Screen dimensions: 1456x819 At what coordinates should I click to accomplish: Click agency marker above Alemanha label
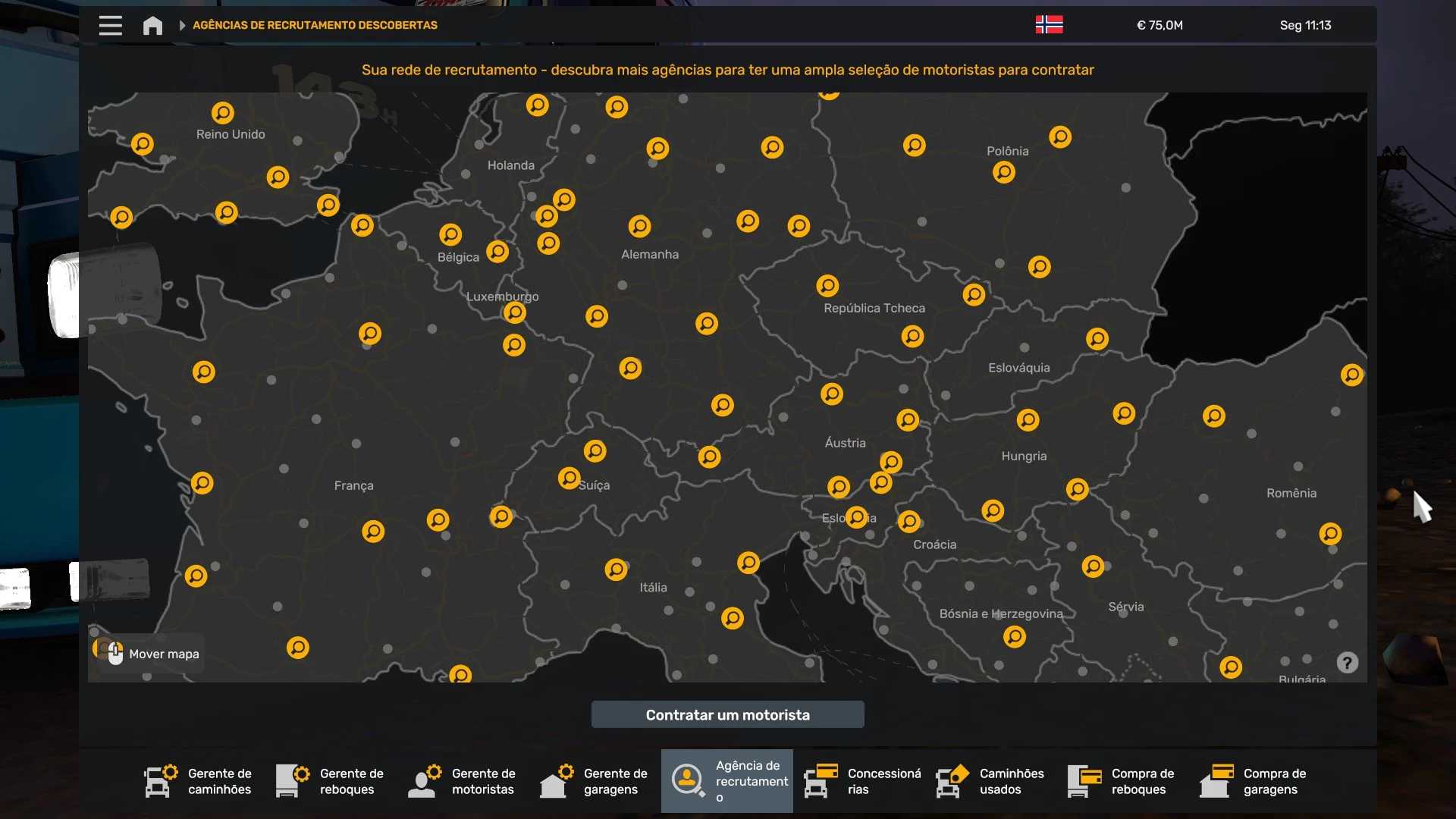639,226
